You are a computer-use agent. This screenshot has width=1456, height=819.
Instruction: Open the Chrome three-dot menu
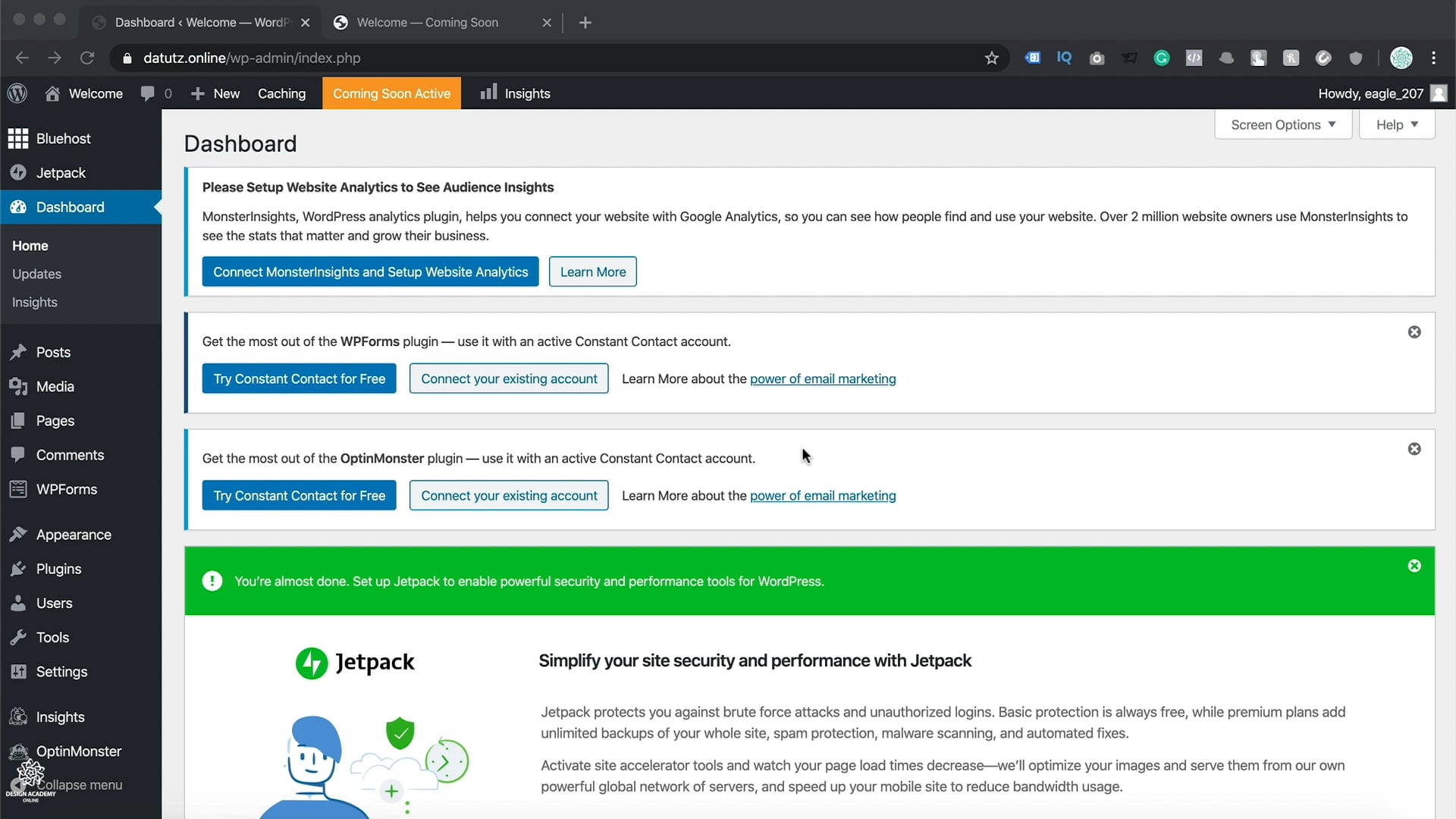point(1433,58)
